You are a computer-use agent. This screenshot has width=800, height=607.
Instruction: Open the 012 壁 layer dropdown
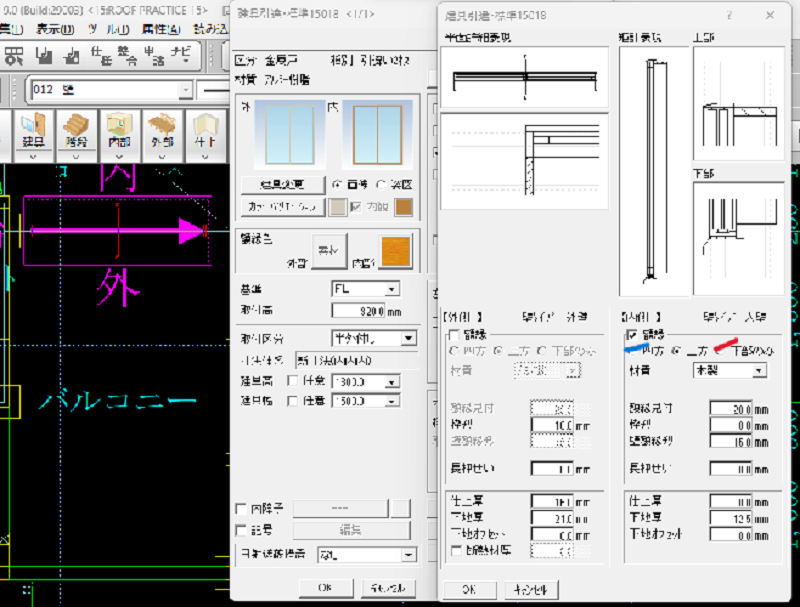[x=186, y=90]
